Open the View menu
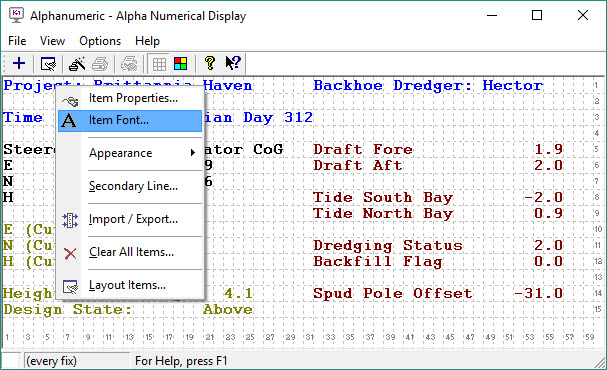The image size is (607, 370). pyautogui.click(x=52, y=41)
